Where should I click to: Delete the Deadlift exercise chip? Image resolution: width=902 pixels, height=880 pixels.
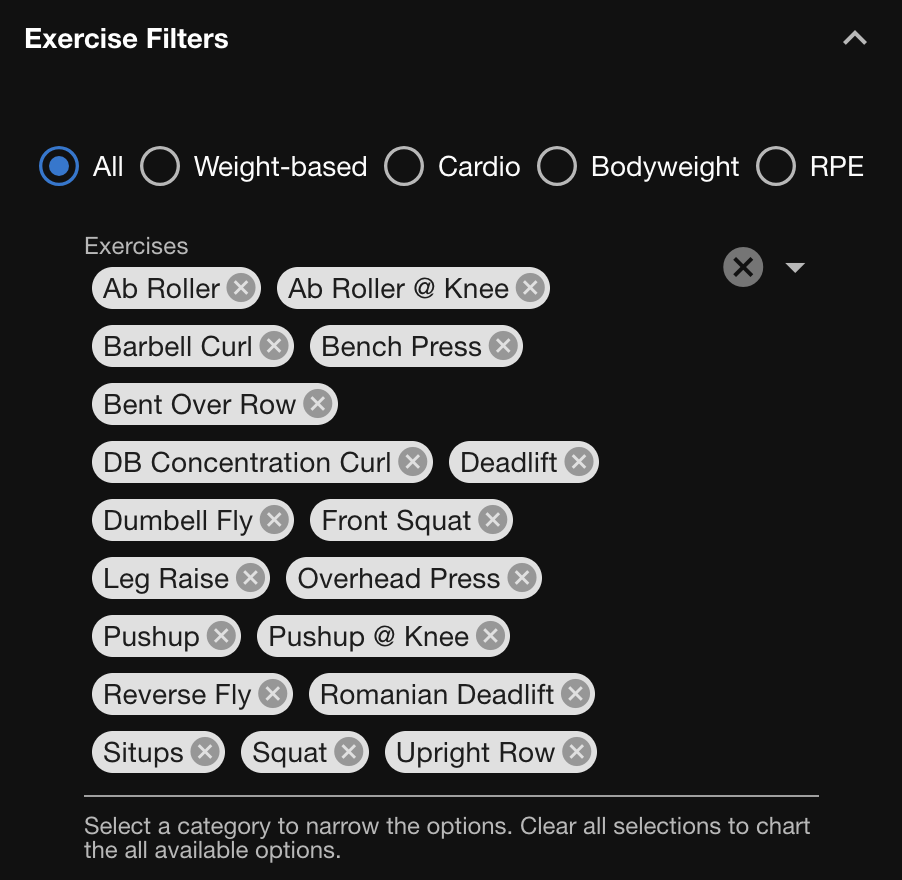coord(578,462)
